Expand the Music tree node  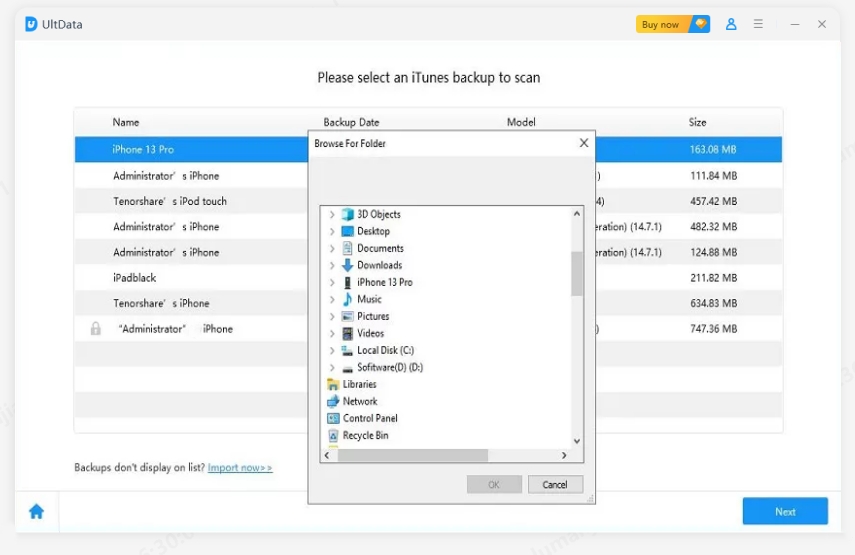click(332, 299)
